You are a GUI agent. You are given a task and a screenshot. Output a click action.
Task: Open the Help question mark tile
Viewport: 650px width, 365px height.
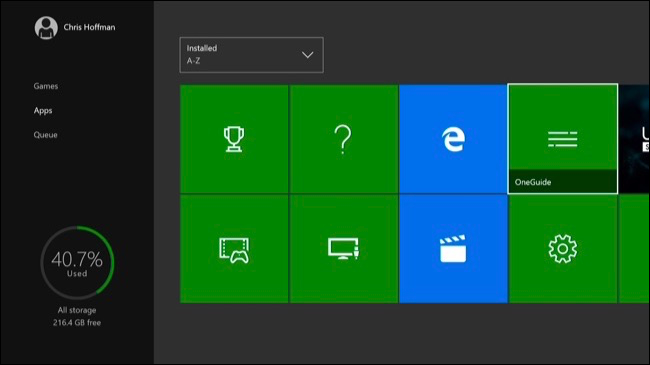point(344,139)
